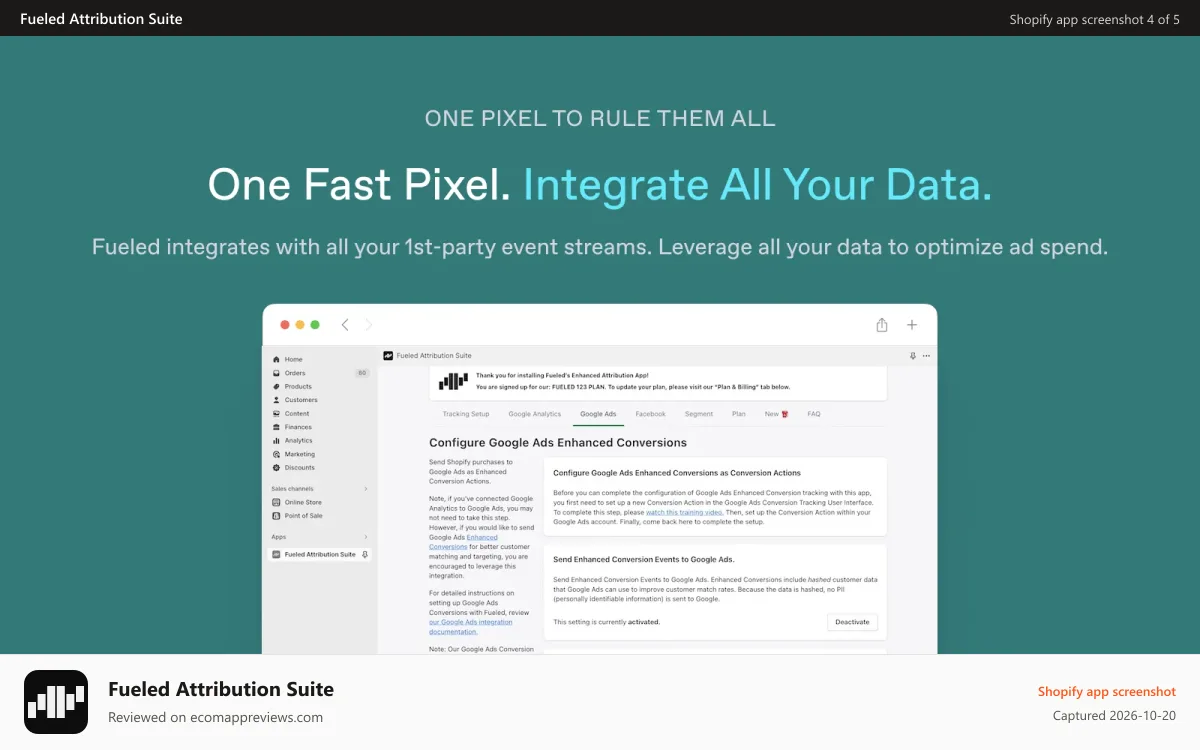
Task: View Analytics from the sidebar
Action: pyautogui.click(x=298, y=440)
